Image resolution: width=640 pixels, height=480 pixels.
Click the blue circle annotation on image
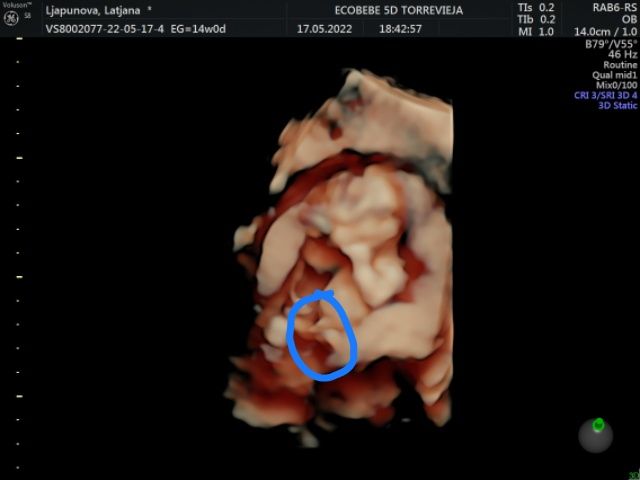(x=321, y=336)
